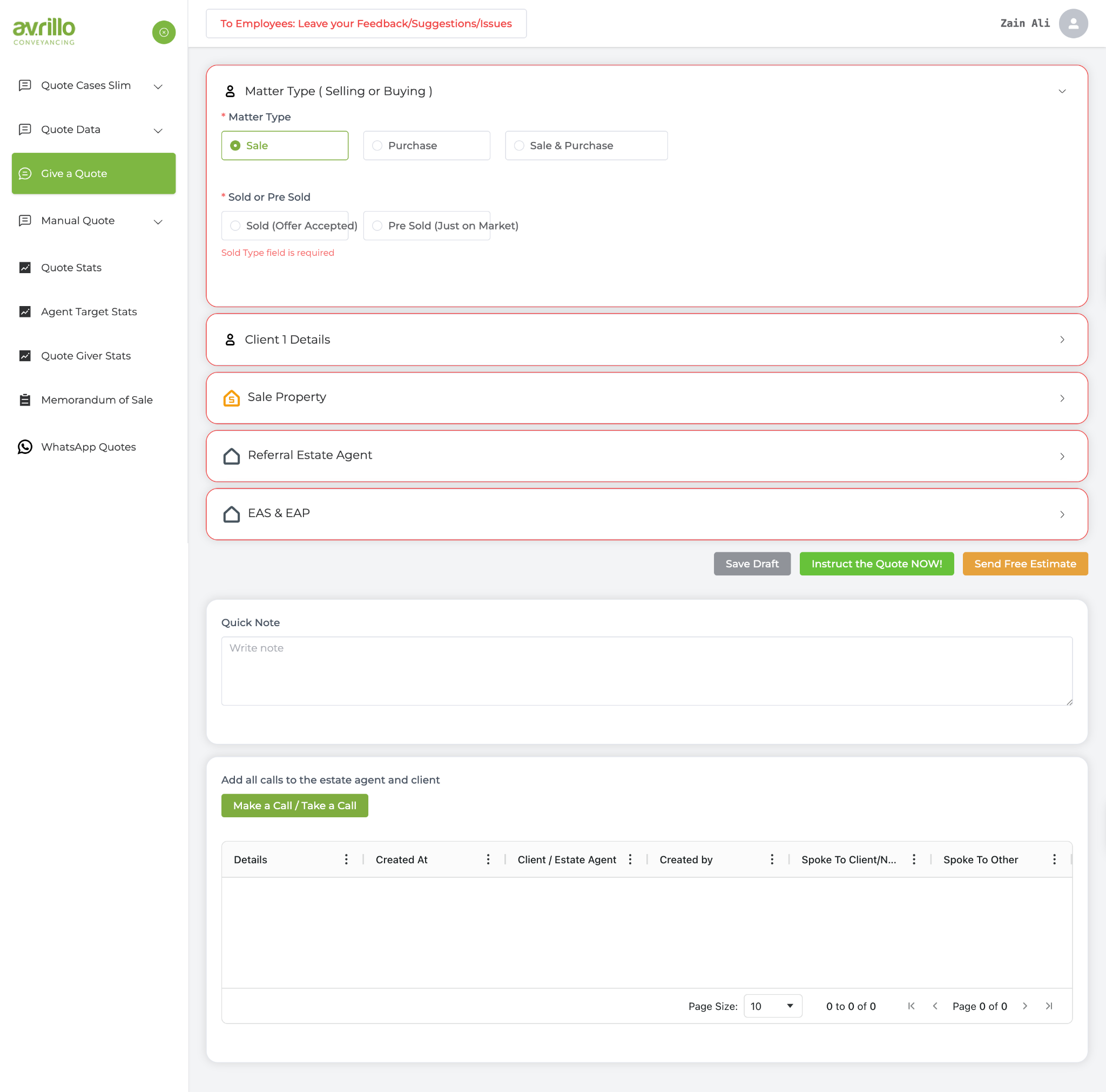
Task: Click the Quote Data chat icon
Action: tap(25, 130)
